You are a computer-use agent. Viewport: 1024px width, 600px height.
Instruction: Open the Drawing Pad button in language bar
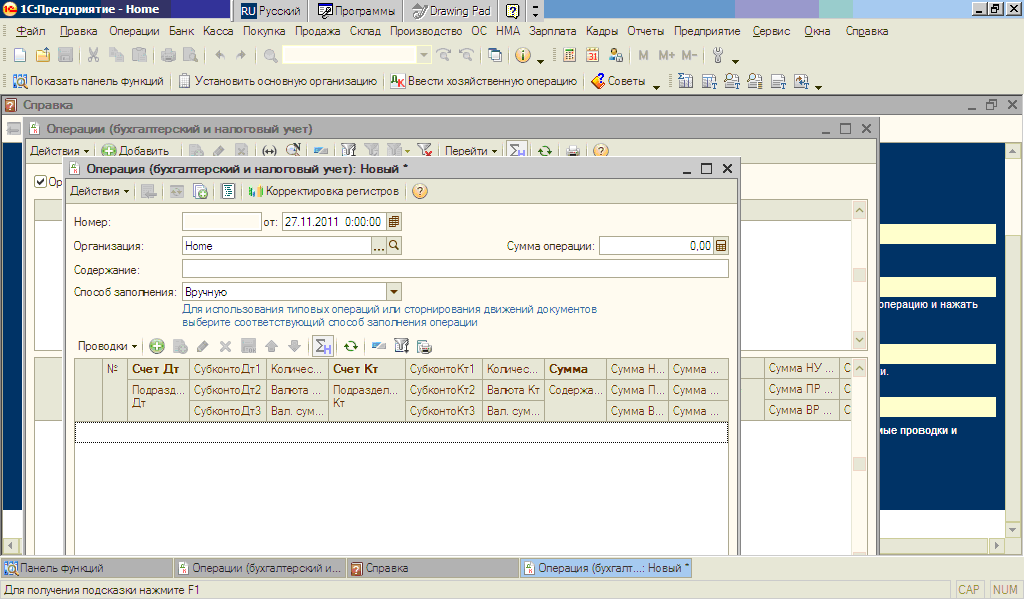click(451, 10)
